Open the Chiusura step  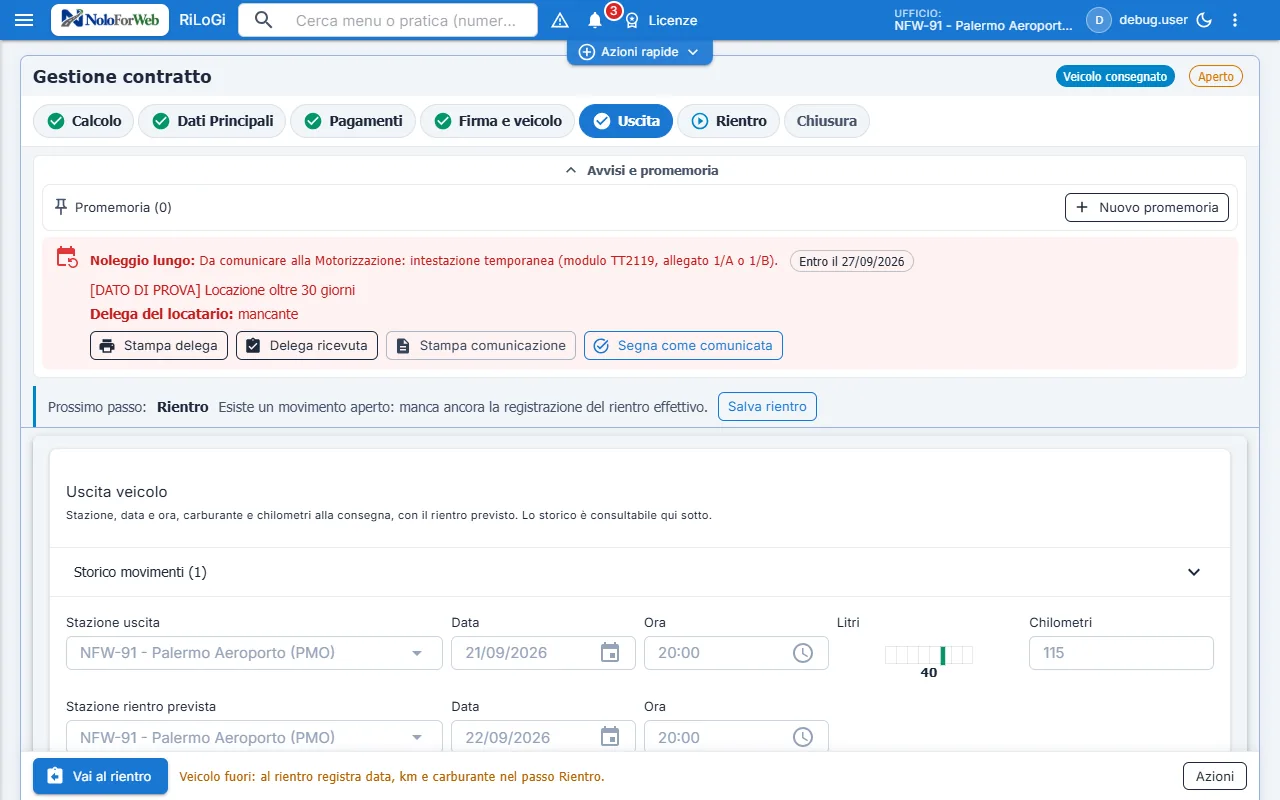click(827, 121)
